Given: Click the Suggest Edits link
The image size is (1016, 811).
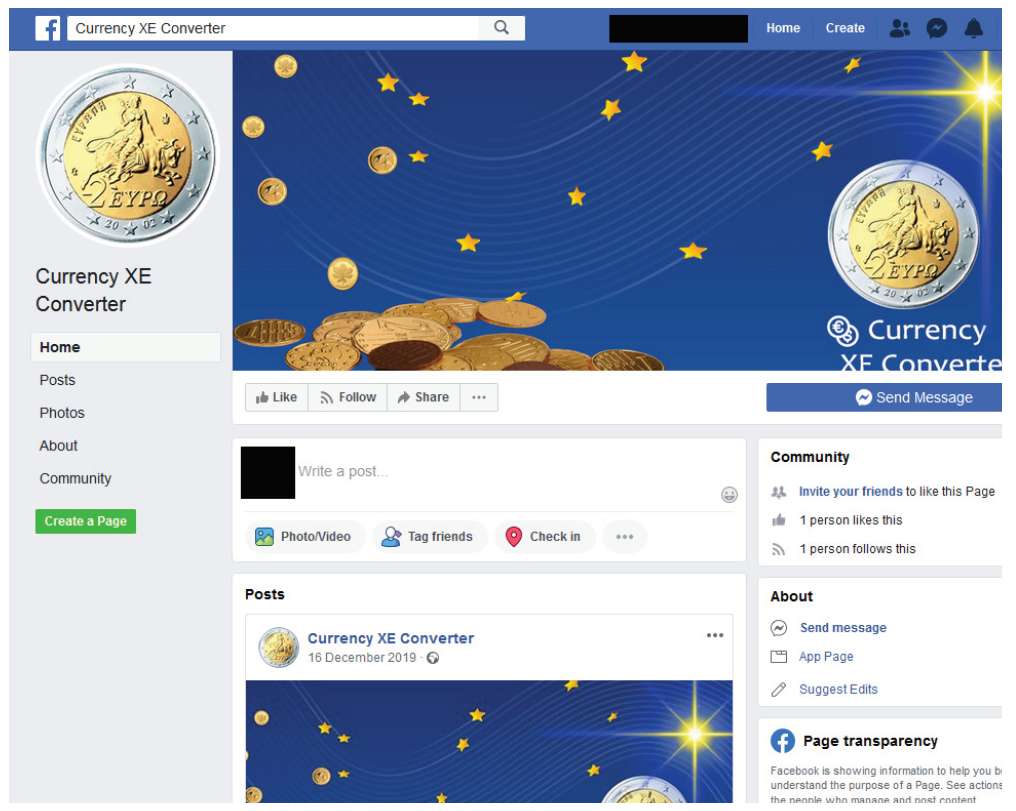Looking at the screenshot, I should click(x=838, y=689).
